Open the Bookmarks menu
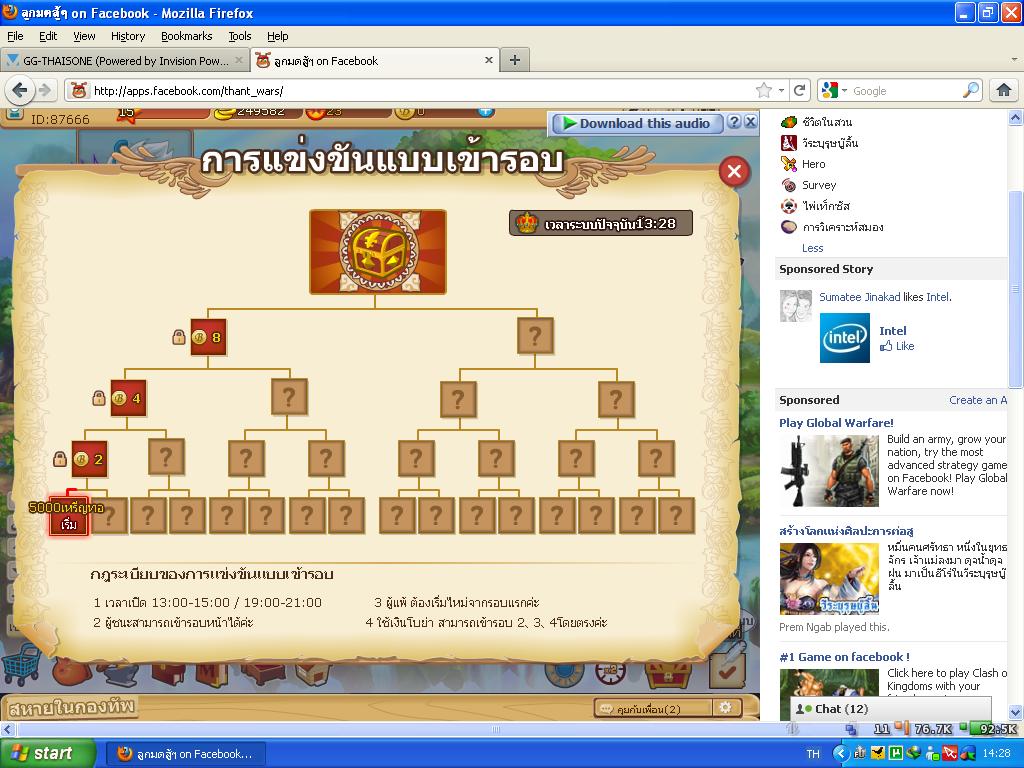The height and width of the screenshot is (768, 1024). click(x=187, y=36)
